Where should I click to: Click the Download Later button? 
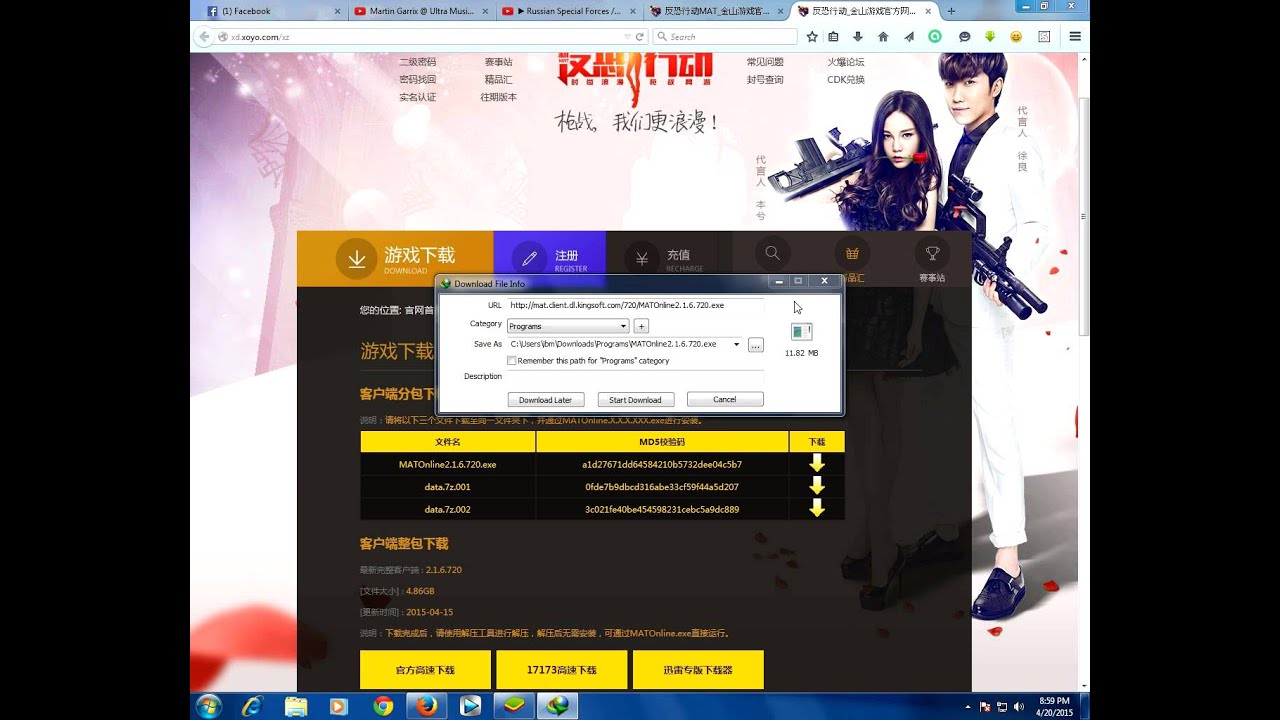point(546,399)
